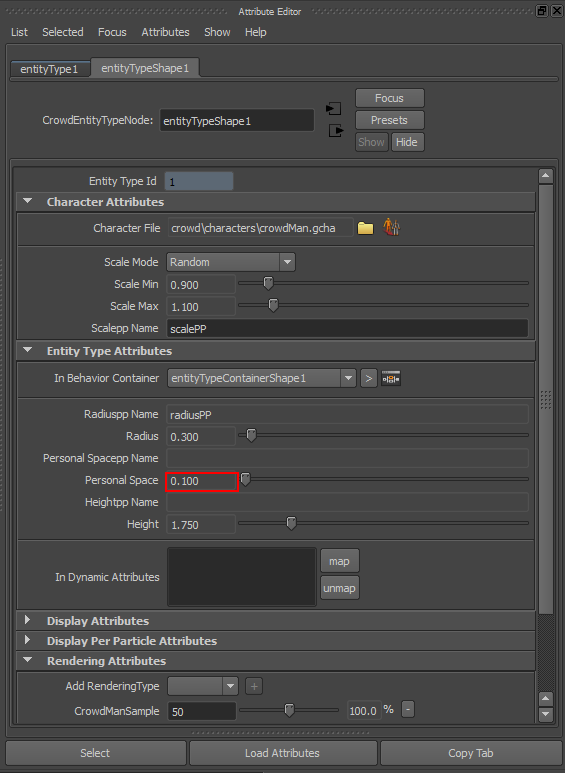Open the Scale Mode dropdown
565x773 pixels.
(x=231, y=262)
